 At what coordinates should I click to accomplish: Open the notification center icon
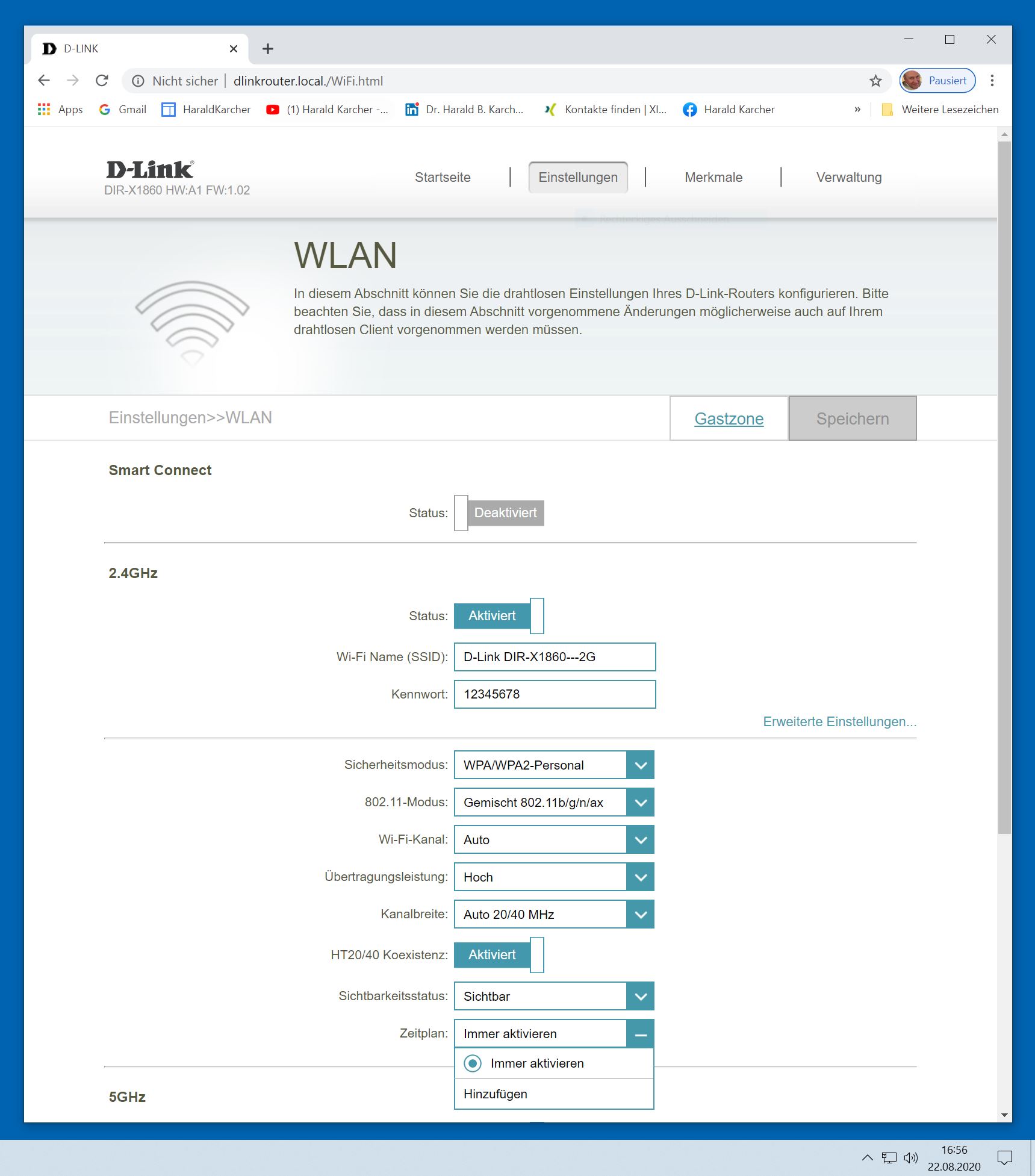click(x=1005, y=1157)
